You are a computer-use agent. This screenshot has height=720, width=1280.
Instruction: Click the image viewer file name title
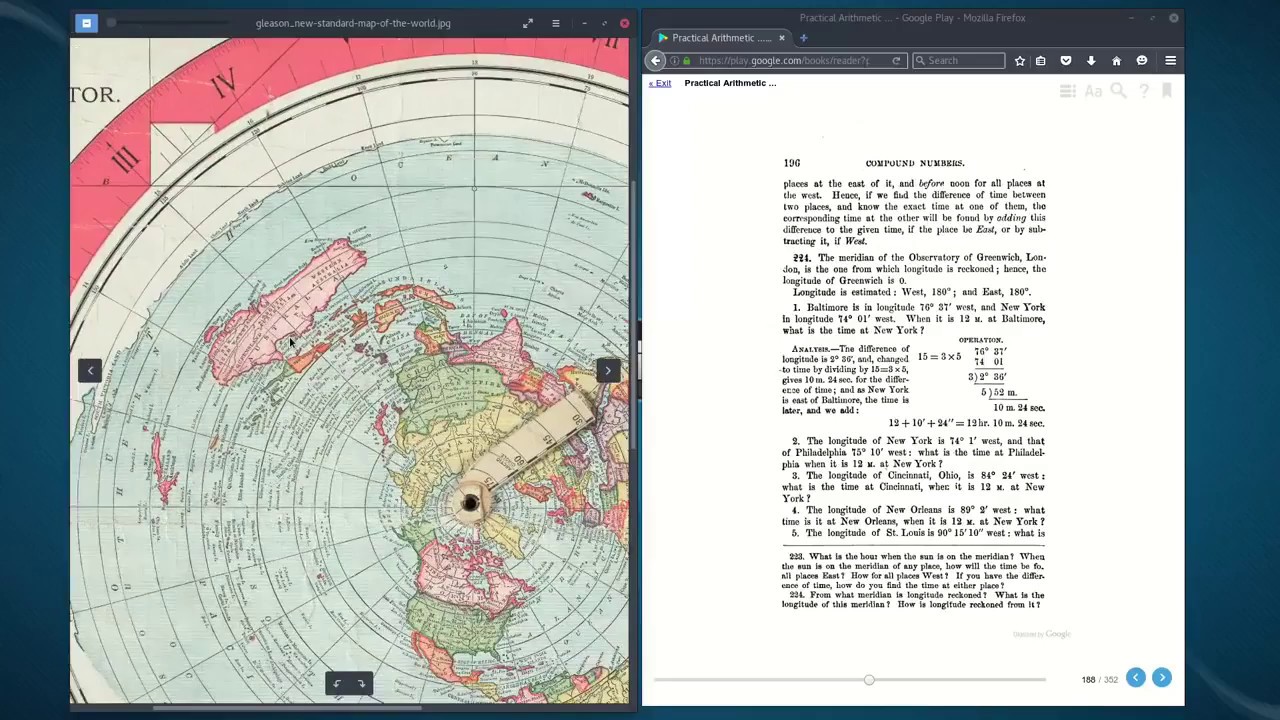click(353, 23)
